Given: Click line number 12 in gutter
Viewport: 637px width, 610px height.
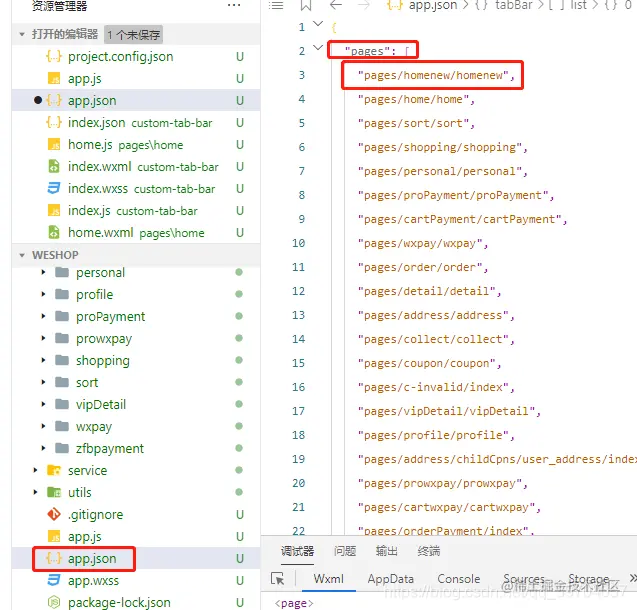Looking at the screenshot, I should point(298,291).
